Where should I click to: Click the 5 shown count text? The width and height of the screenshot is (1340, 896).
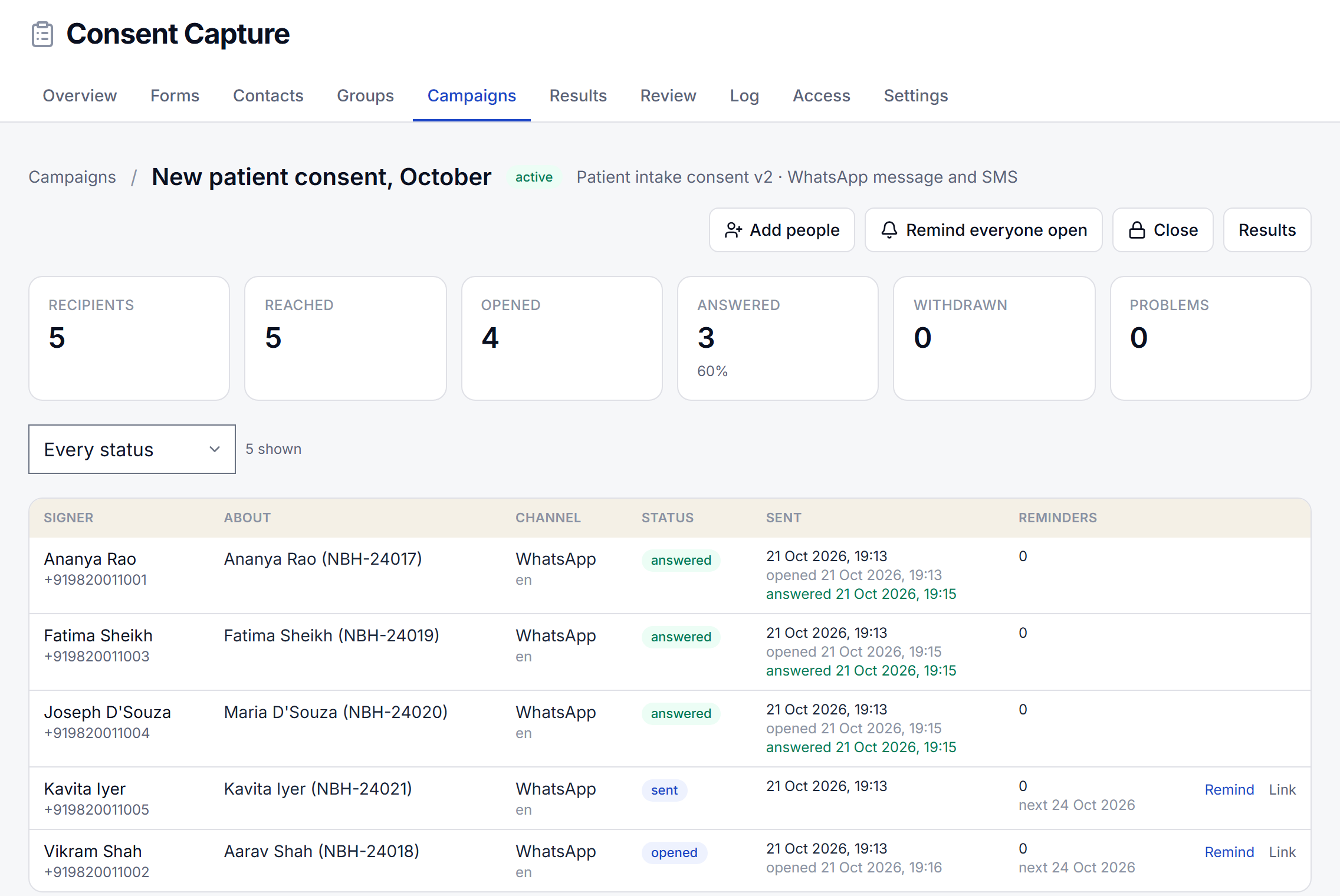click(273, 449)
